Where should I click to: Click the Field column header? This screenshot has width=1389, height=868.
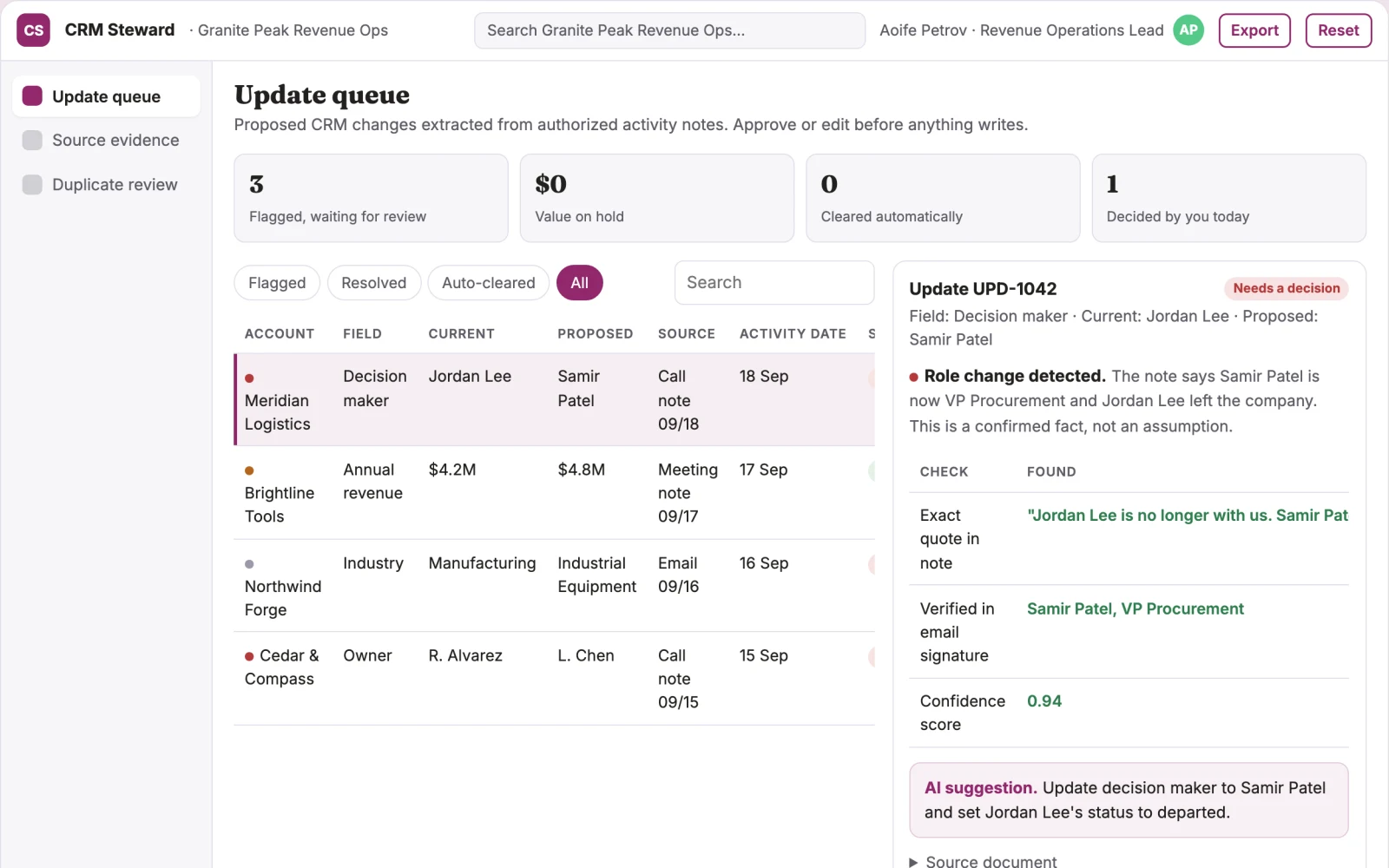tap(362, 334)
